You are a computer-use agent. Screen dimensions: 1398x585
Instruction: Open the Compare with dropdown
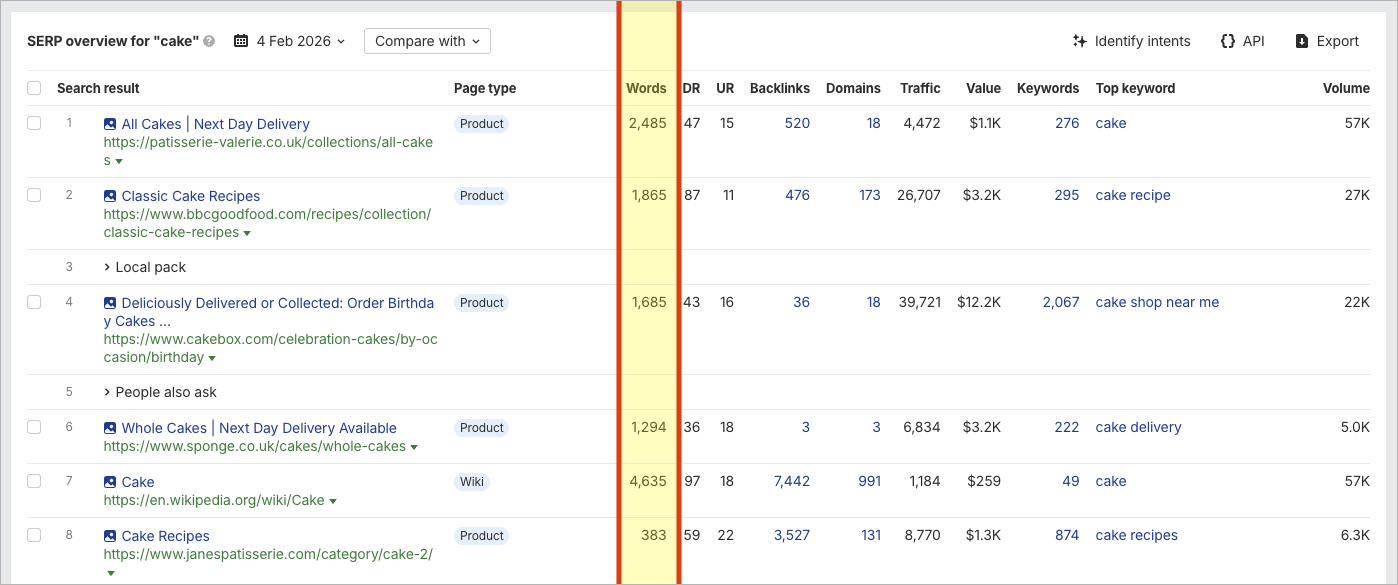(x=427, y=41)
